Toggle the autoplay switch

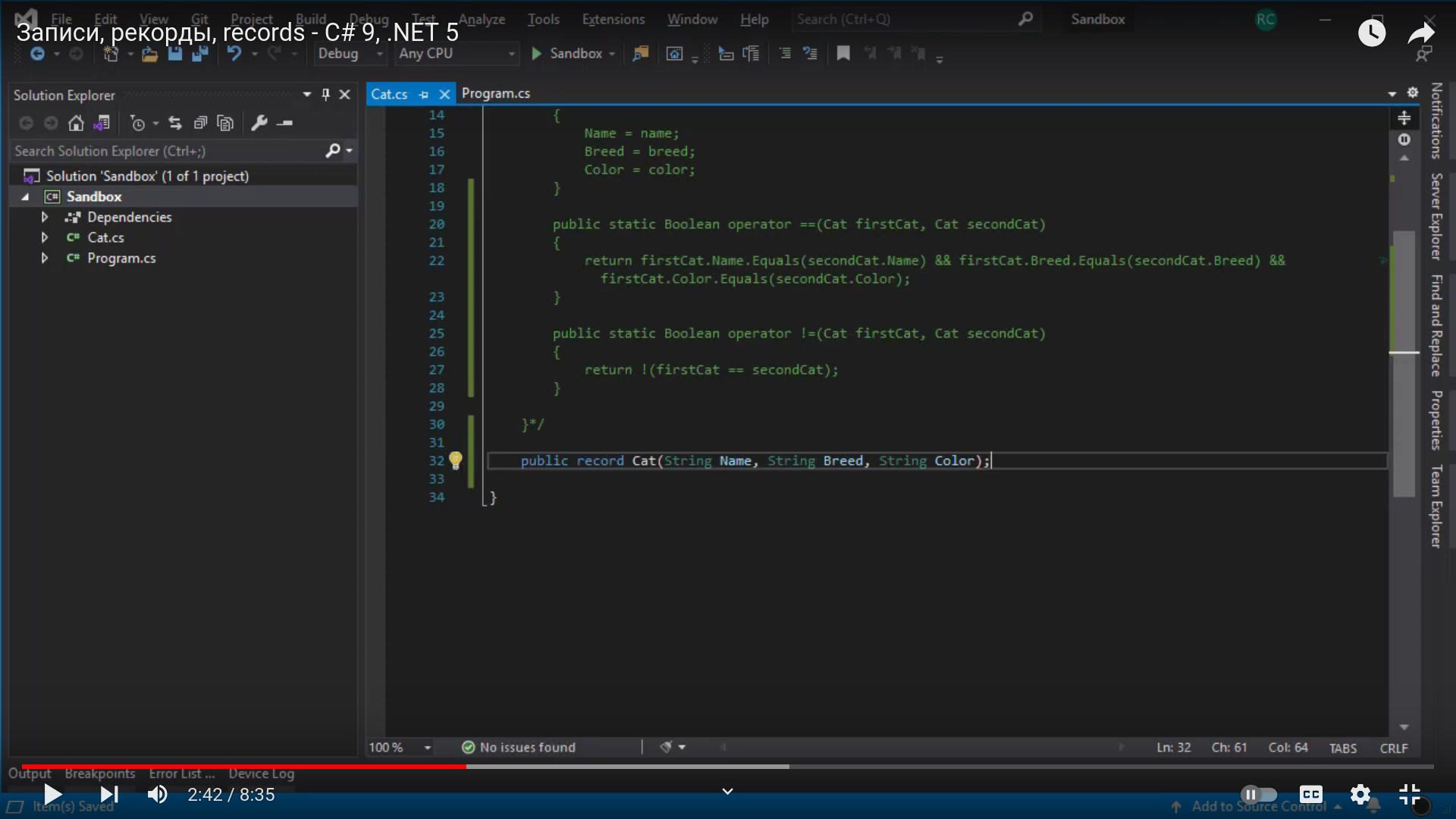[1258, 794]
